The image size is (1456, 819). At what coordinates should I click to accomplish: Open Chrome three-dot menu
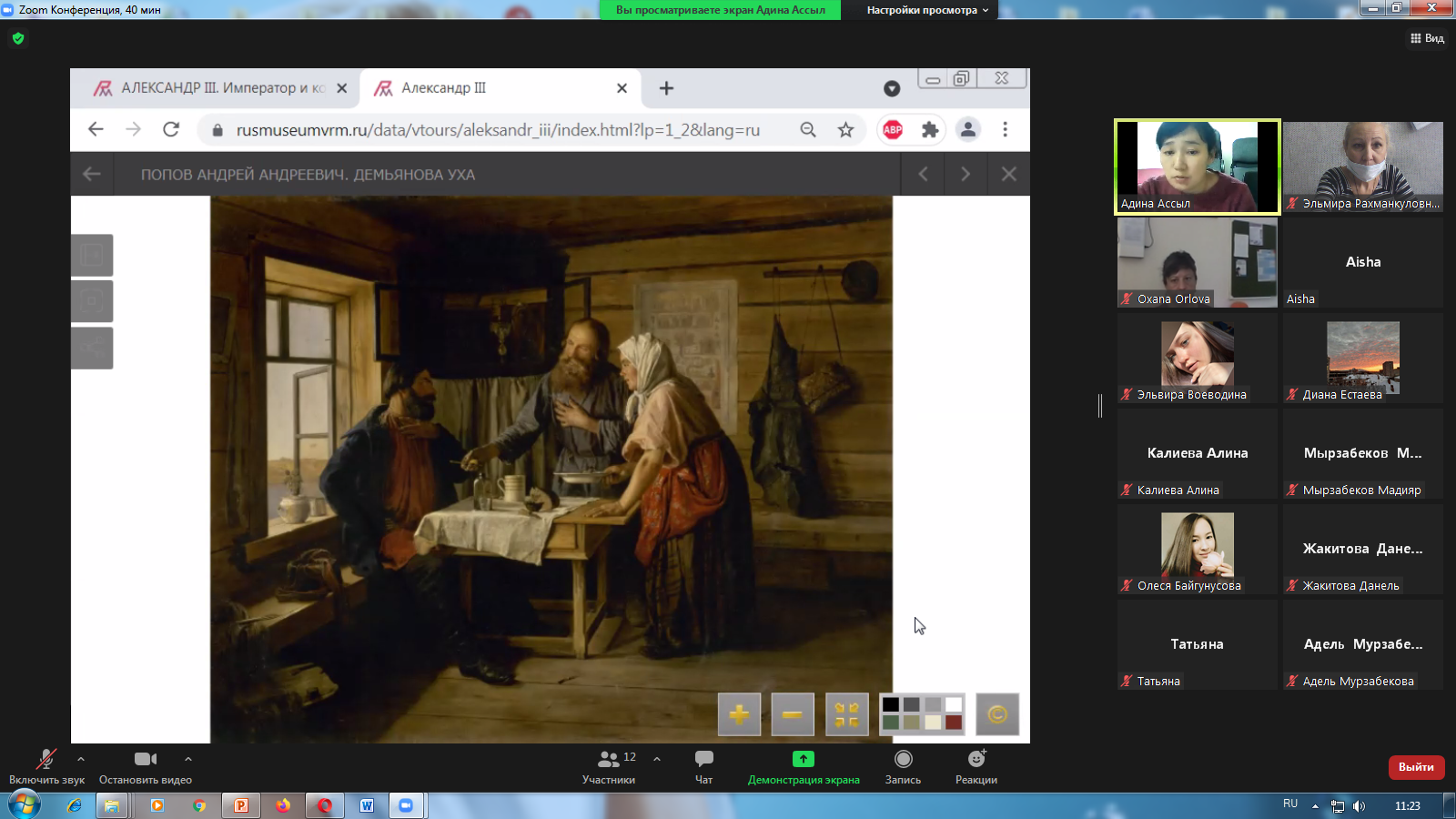[1006, 129]
